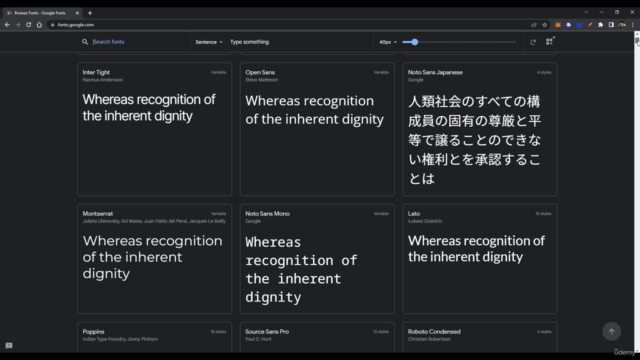Screen dimensions: 640x360
Task: Click the Steve Matteson designer name
Action: [x=262, y=80]
